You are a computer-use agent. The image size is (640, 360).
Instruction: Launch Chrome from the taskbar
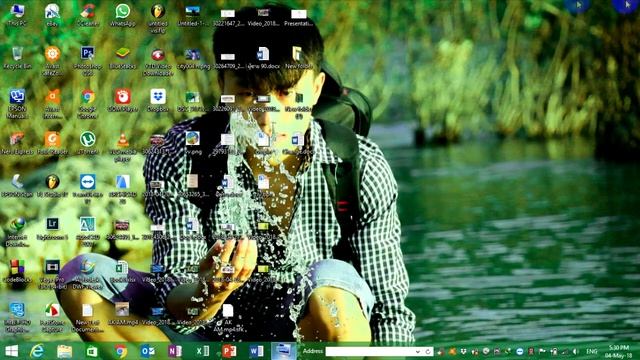120,351
